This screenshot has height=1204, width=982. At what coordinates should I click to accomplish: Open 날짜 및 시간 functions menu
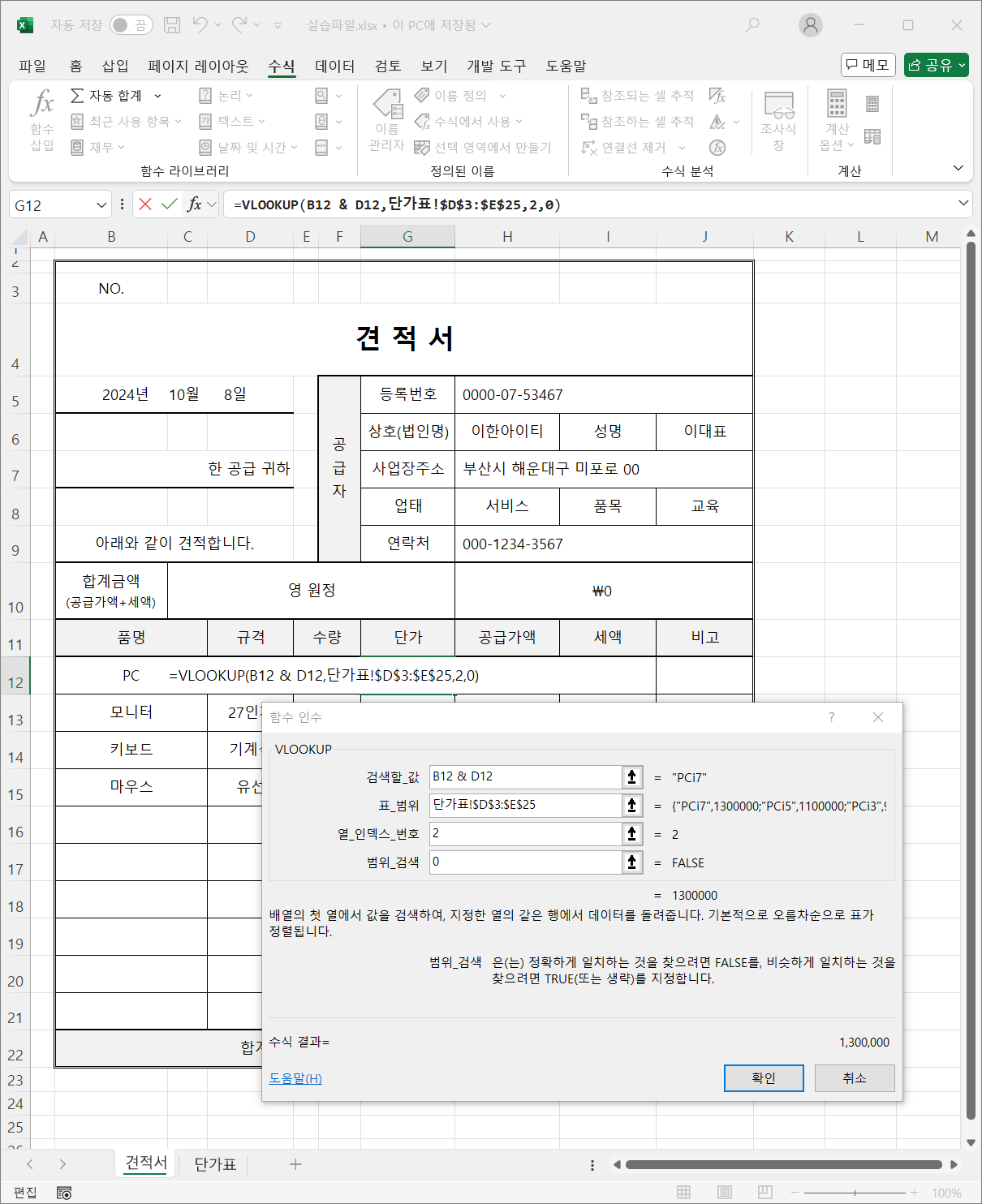tap(248, 147)
